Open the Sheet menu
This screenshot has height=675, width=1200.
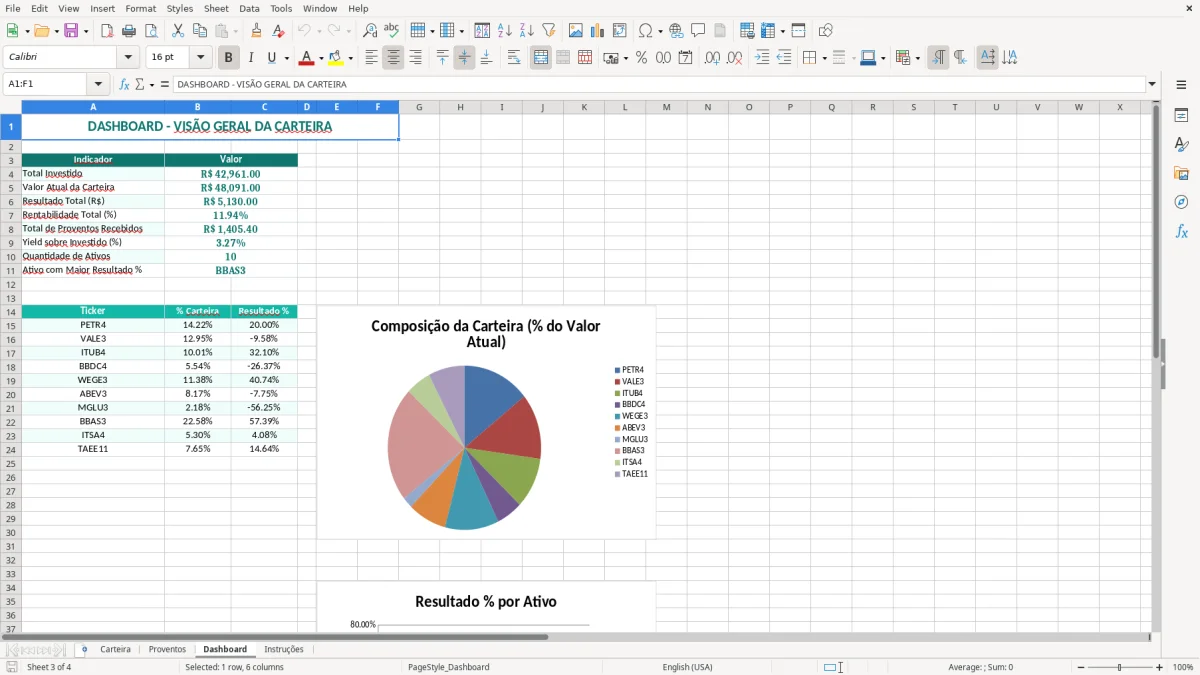[216, 8]
